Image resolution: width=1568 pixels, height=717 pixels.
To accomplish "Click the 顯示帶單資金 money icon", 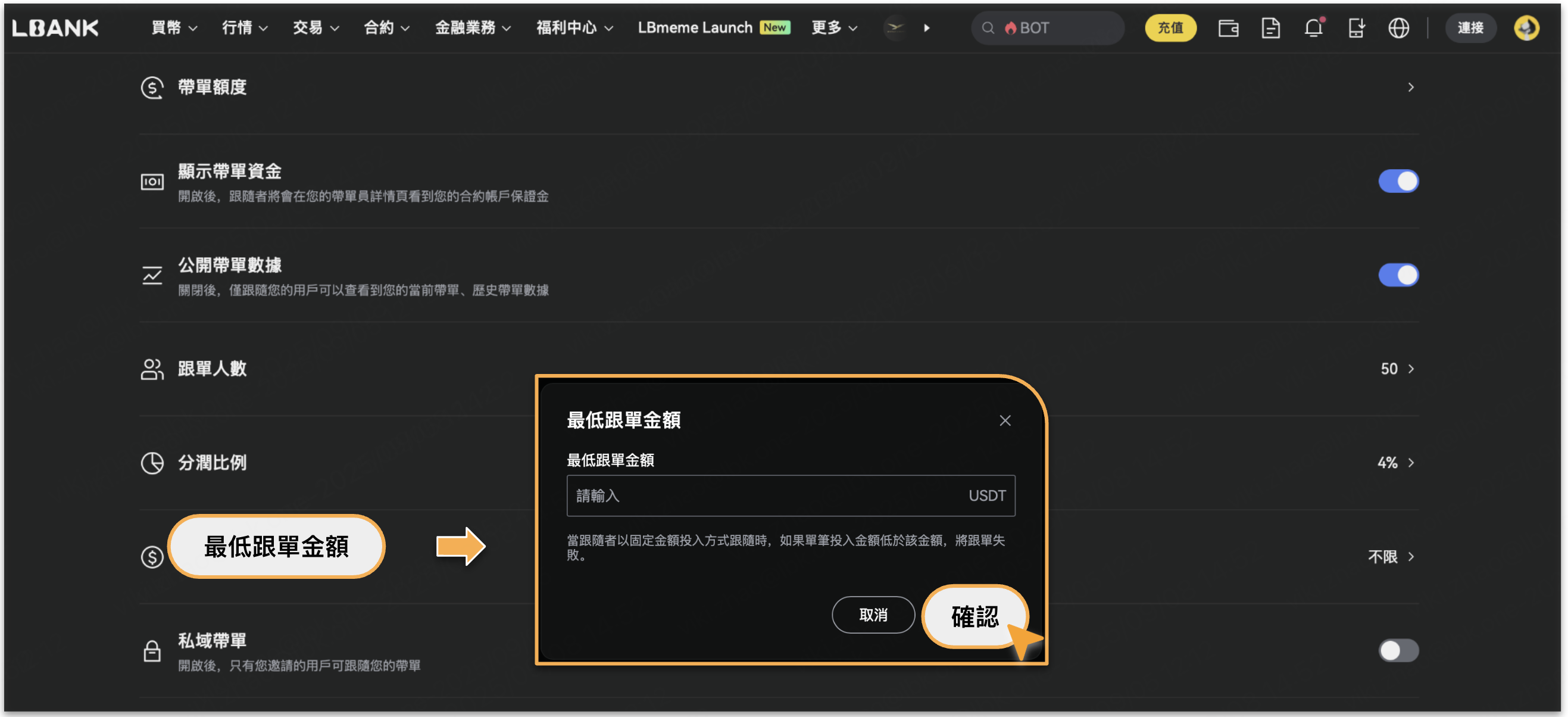I will pos(152,182).
